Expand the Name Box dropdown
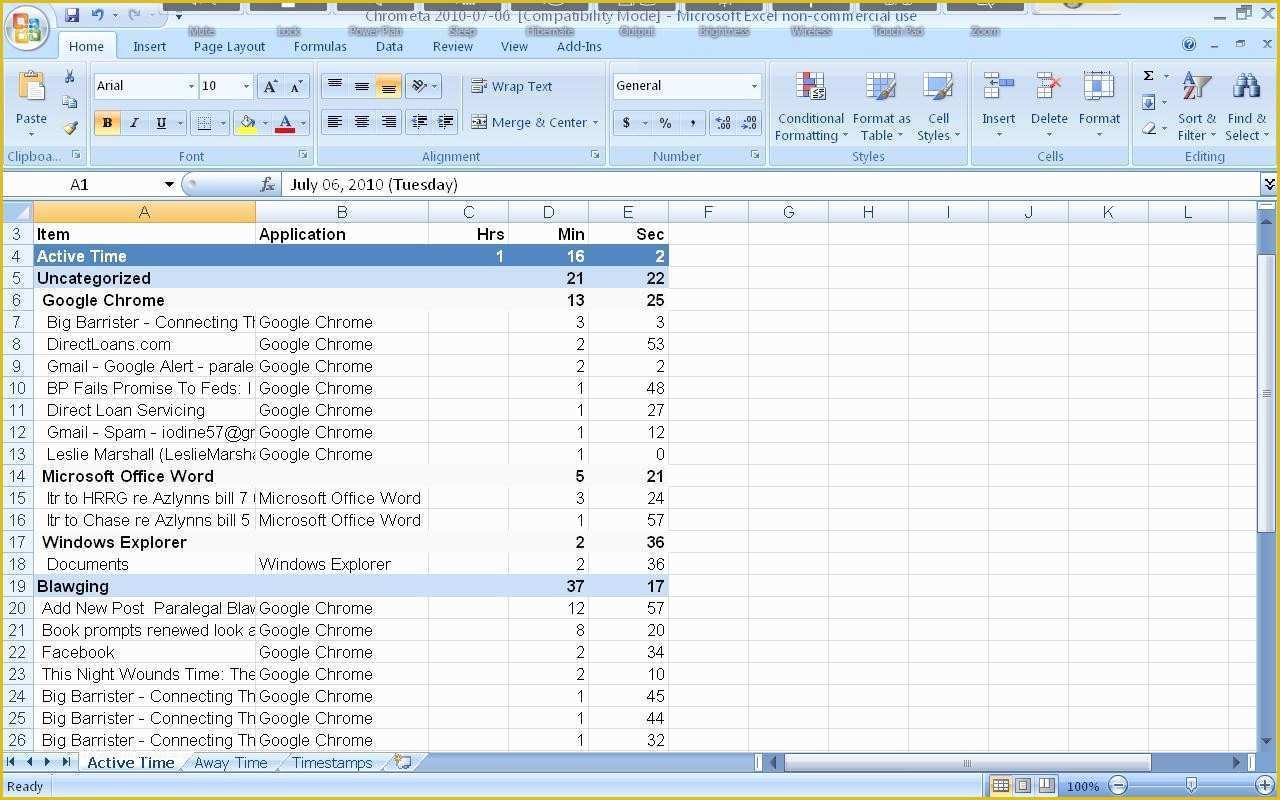The image size is (1280, 800). [x=169, y=184]
